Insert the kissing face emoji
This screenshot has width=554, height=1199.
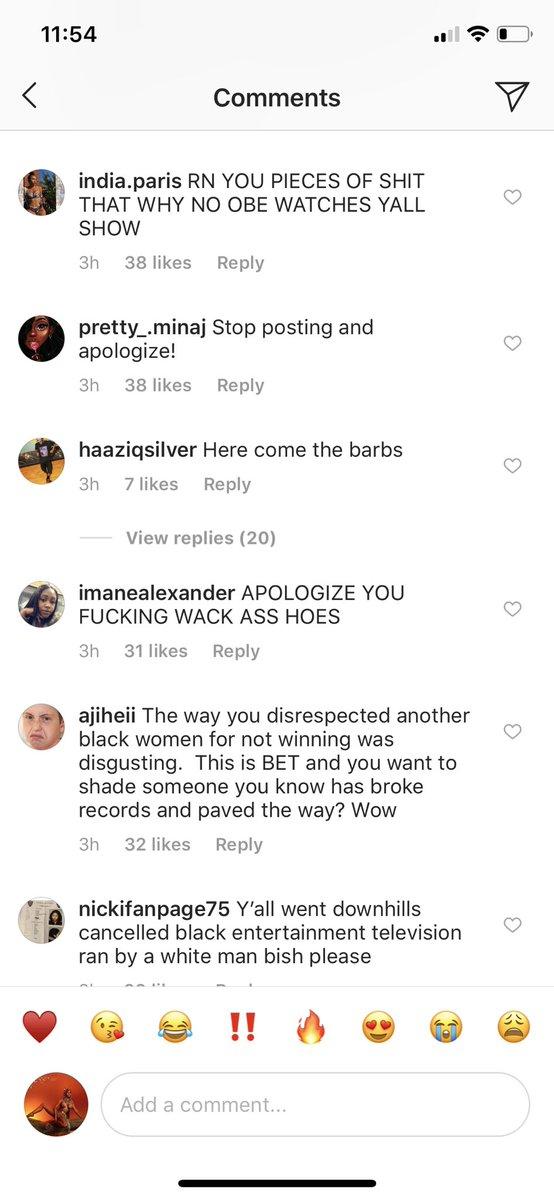point(108,1027)
